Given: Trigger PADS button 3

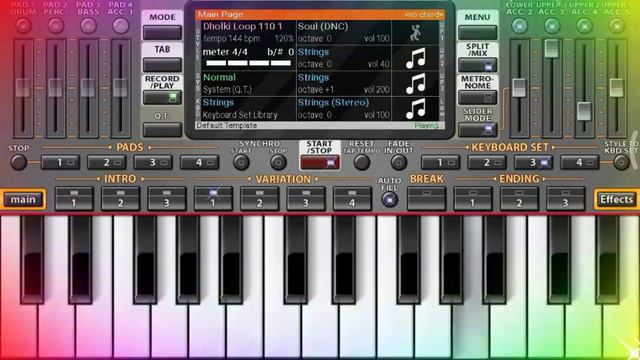Looking at the screenshot, I should (153, 162).
